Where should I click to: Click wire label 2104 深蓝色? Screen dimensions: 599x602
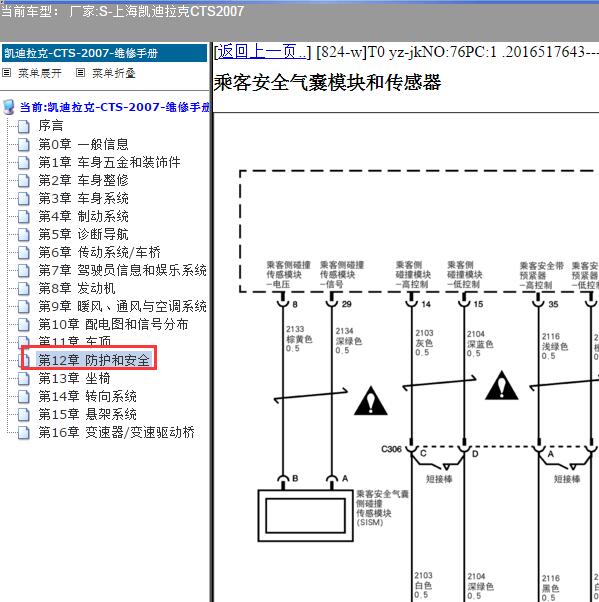click(x=480, y=344)
